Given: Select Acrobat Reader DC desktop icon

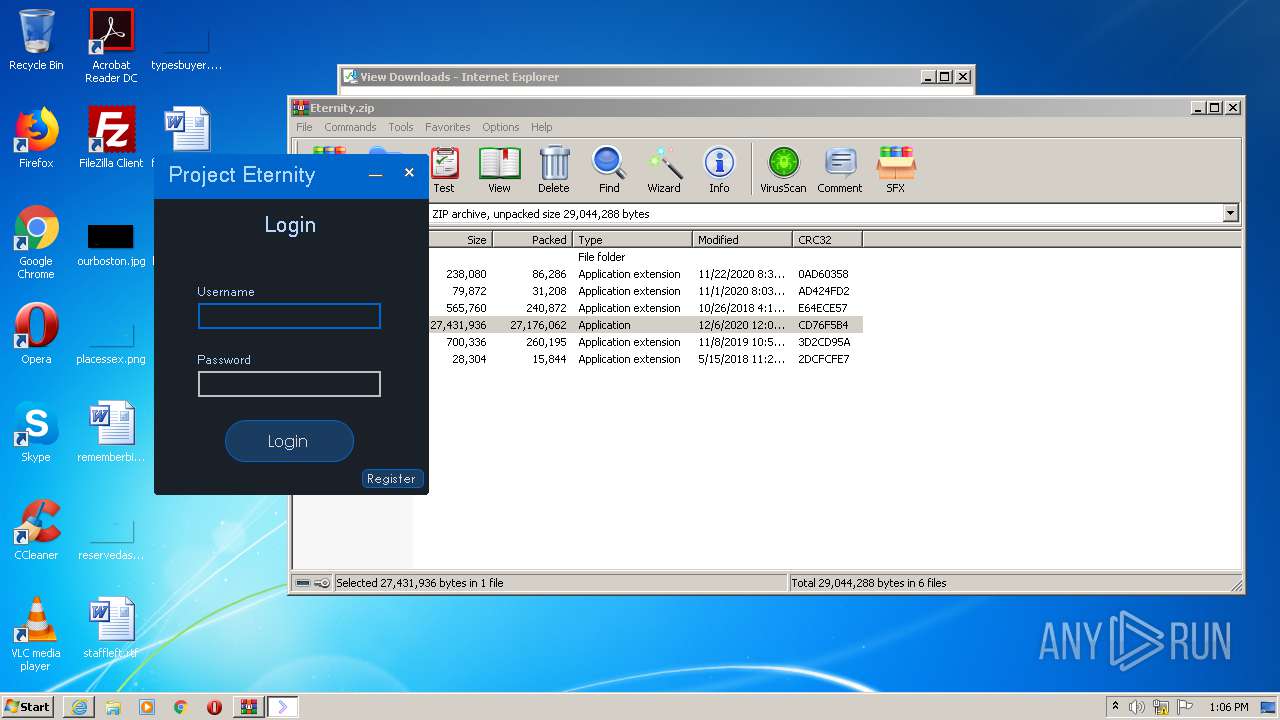Looking at the screenshot, I should point(111,46).
